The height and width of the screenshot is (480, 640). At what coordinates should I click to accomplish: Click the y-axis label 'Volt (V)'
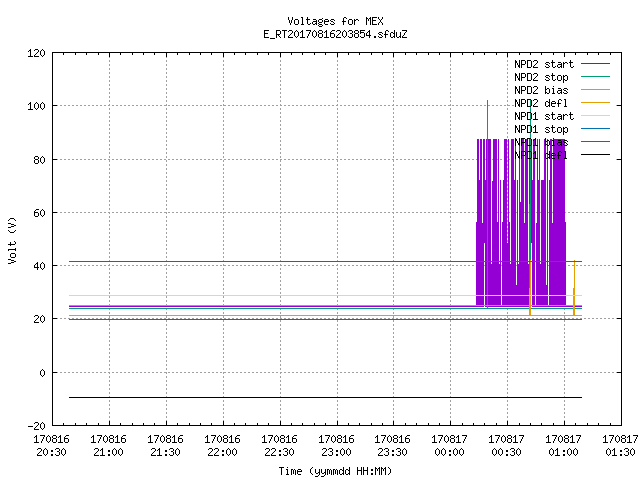(13, 240)
